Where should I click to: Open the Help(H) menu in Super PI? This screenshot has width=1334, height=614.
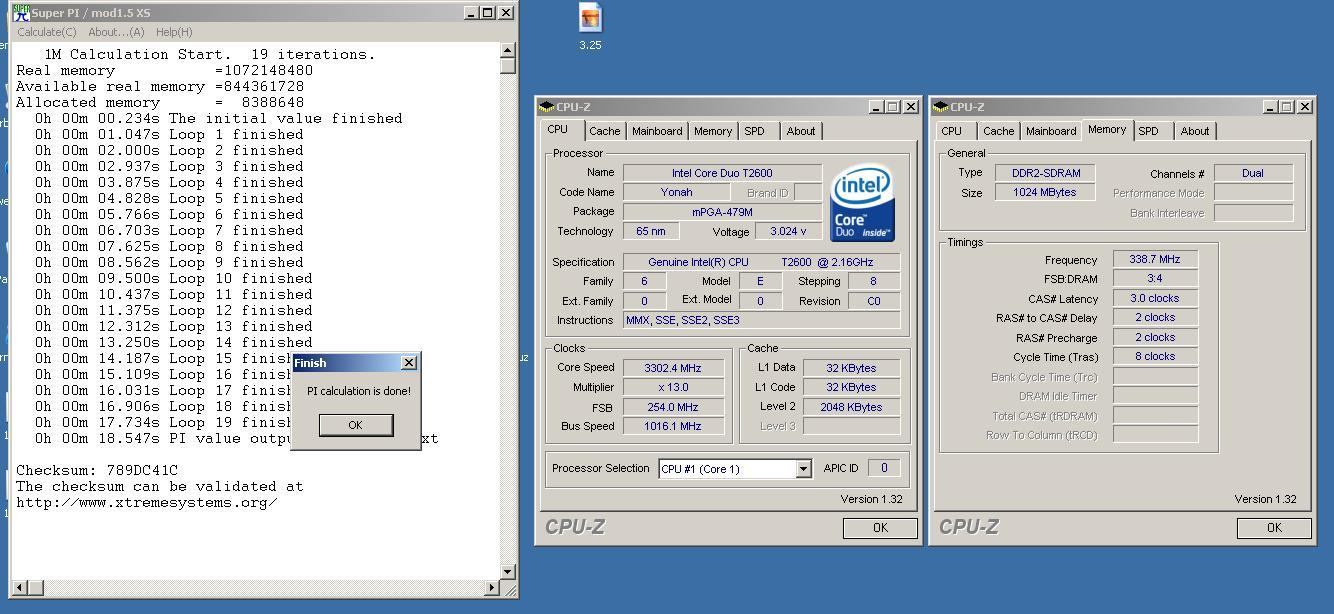(x=174, y=32)
